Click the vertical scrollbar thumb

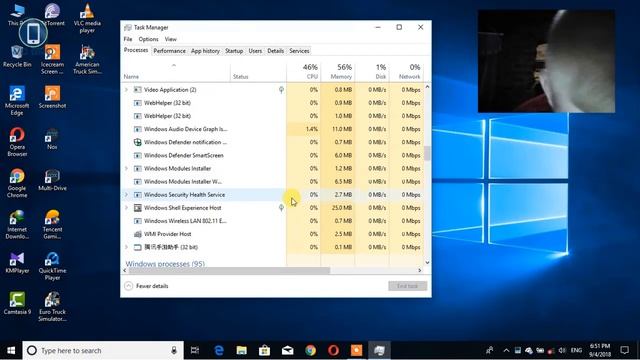coord(427,153)
